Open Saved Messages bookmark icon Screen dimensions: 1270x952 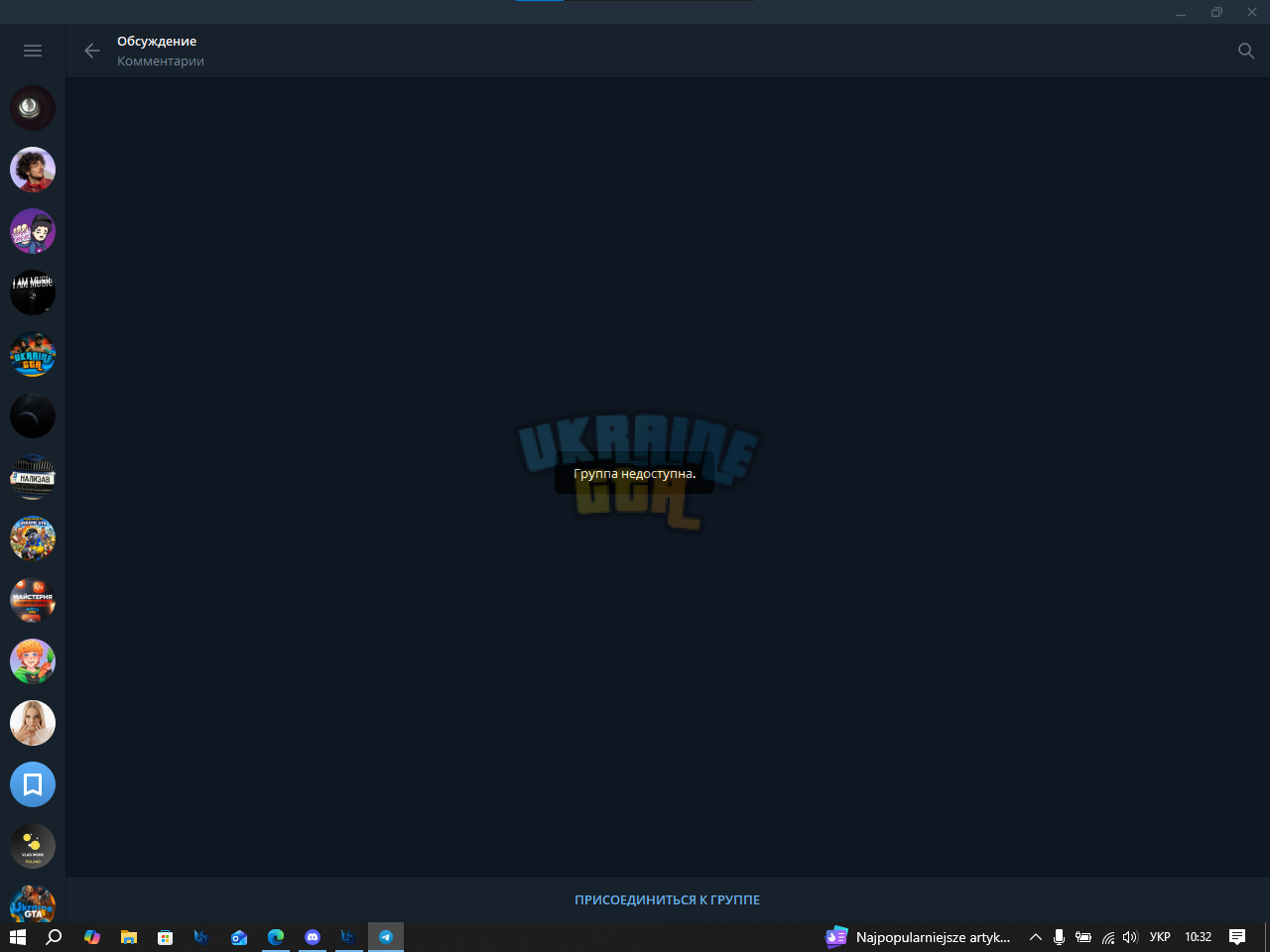[x=33, y=784]
